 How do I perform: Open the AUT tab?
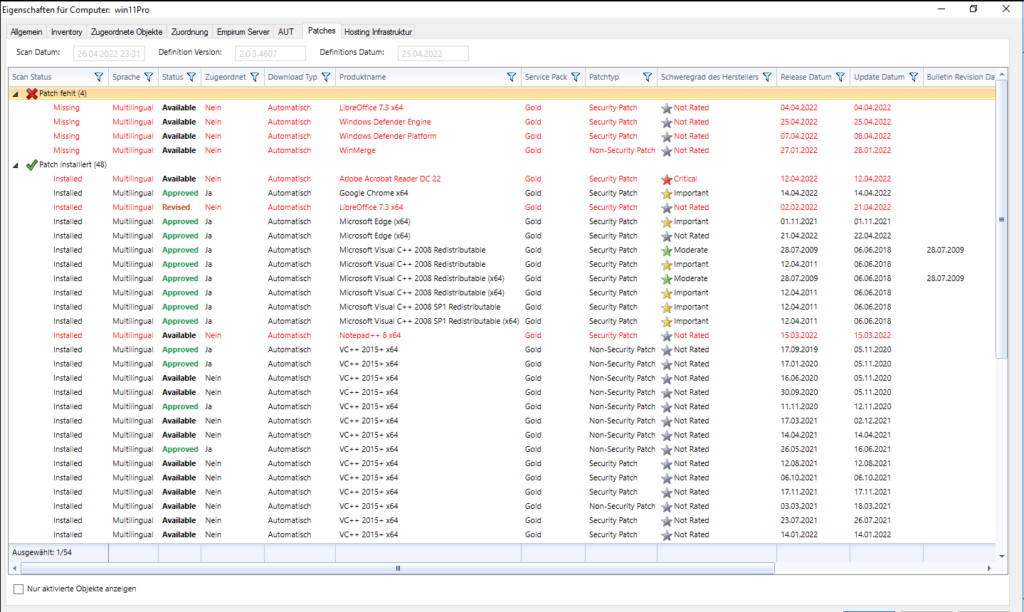(286, 32)
